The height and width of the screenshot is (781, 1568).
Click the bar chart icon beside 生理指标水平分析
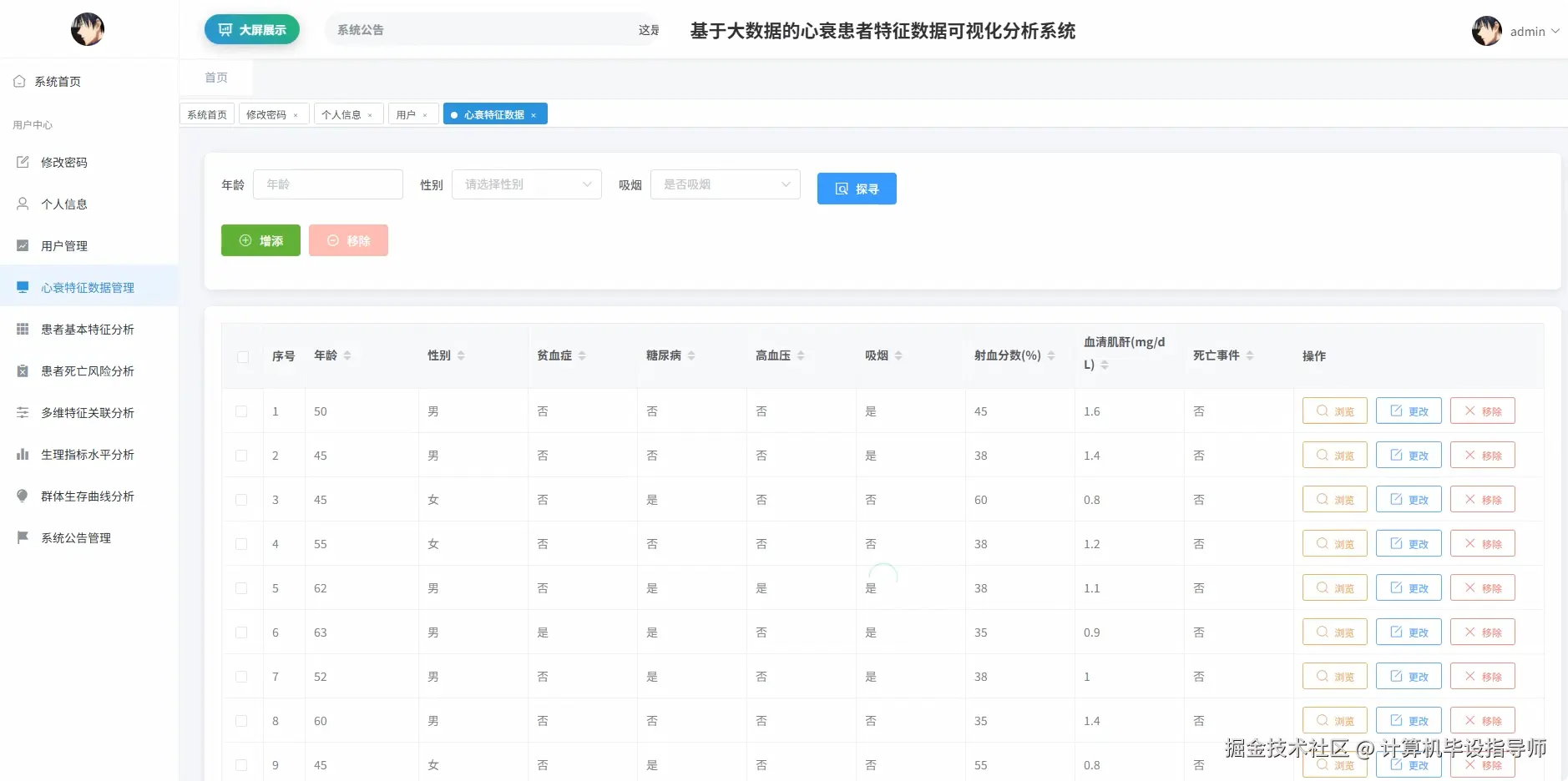click(23, 454)
